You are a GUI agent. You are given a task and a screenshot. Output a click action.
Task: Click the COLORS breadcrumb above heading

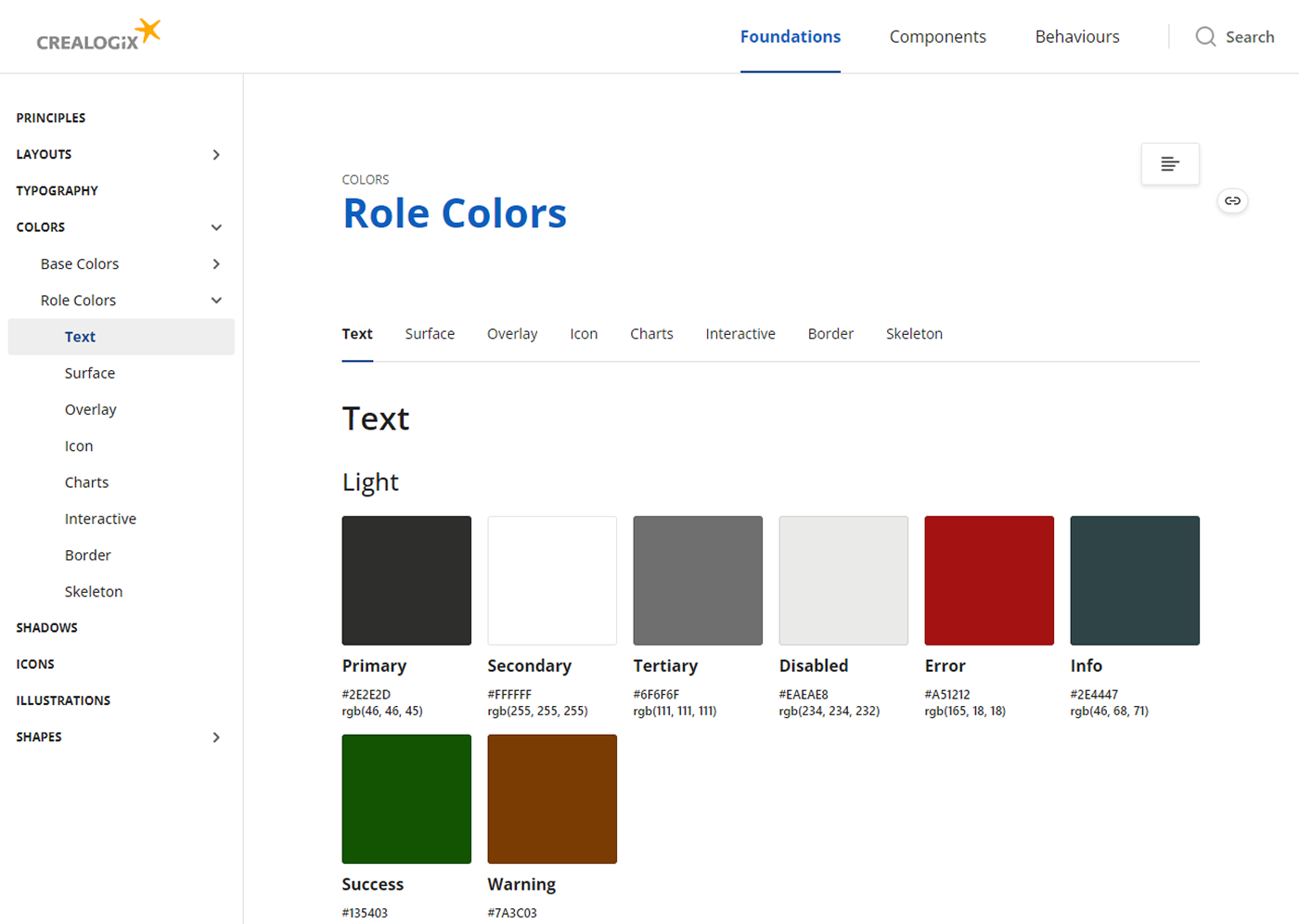[366, 180]
